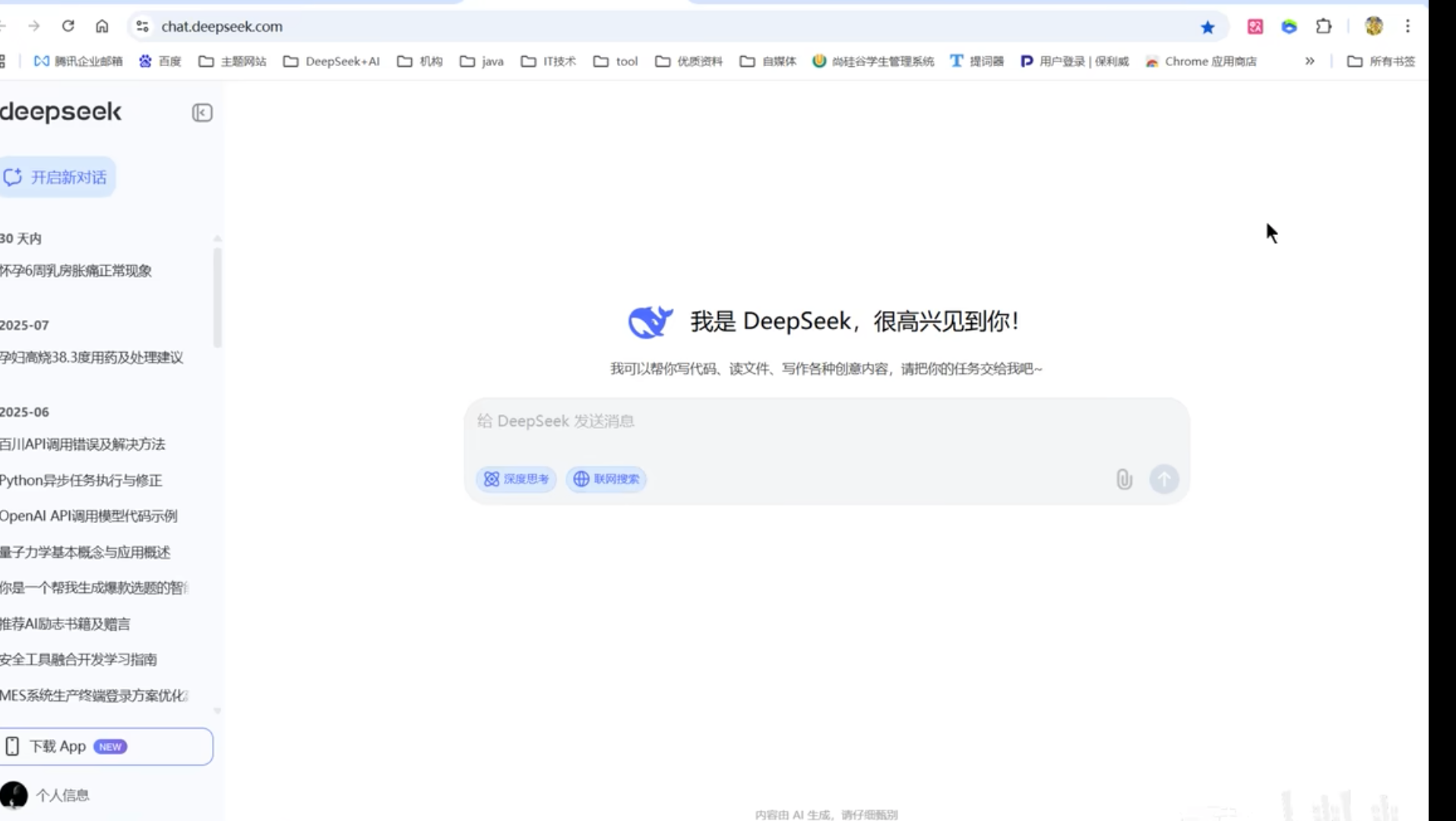Open the IT技术 bookmark folder
1456x821 pixels.
549,62
